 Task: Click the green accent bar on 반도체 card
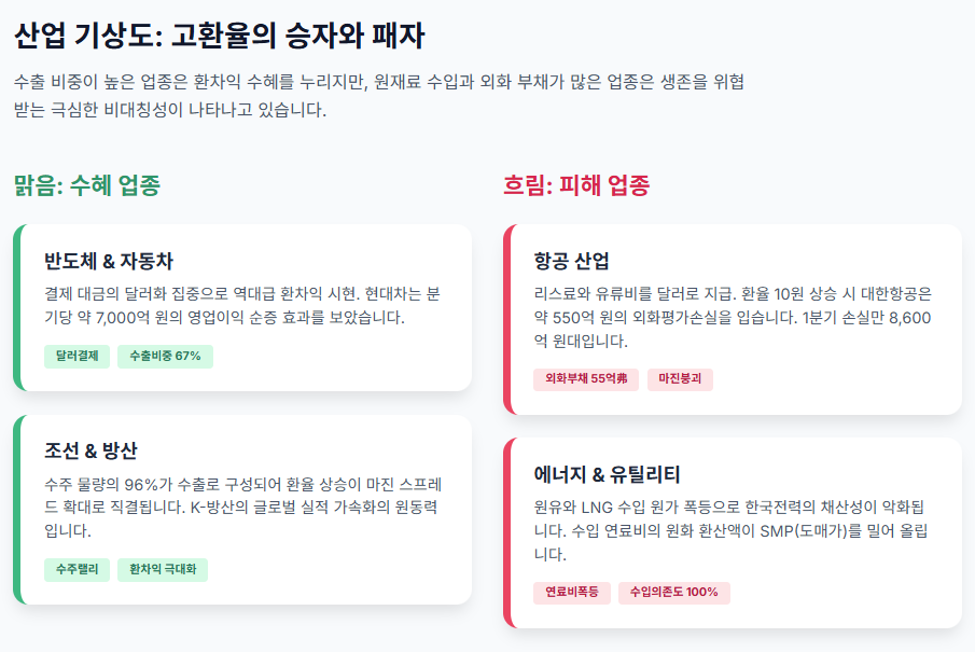(17, 308)
